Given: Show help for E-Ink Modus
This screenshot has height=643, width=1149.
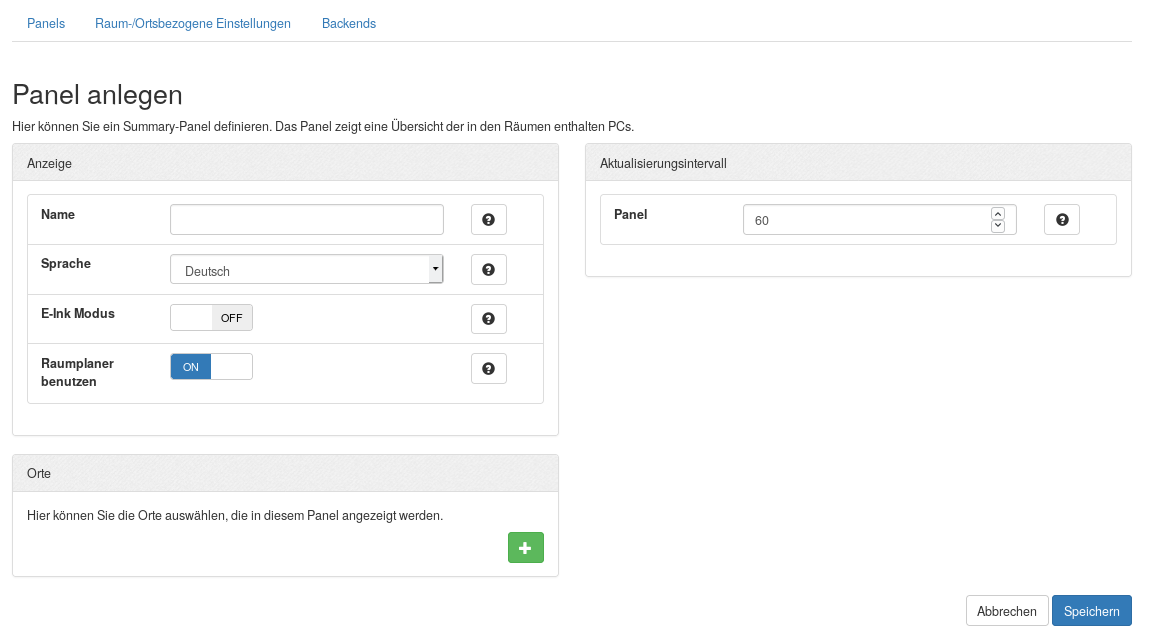Looking at the screenshot, I should 488,319.
